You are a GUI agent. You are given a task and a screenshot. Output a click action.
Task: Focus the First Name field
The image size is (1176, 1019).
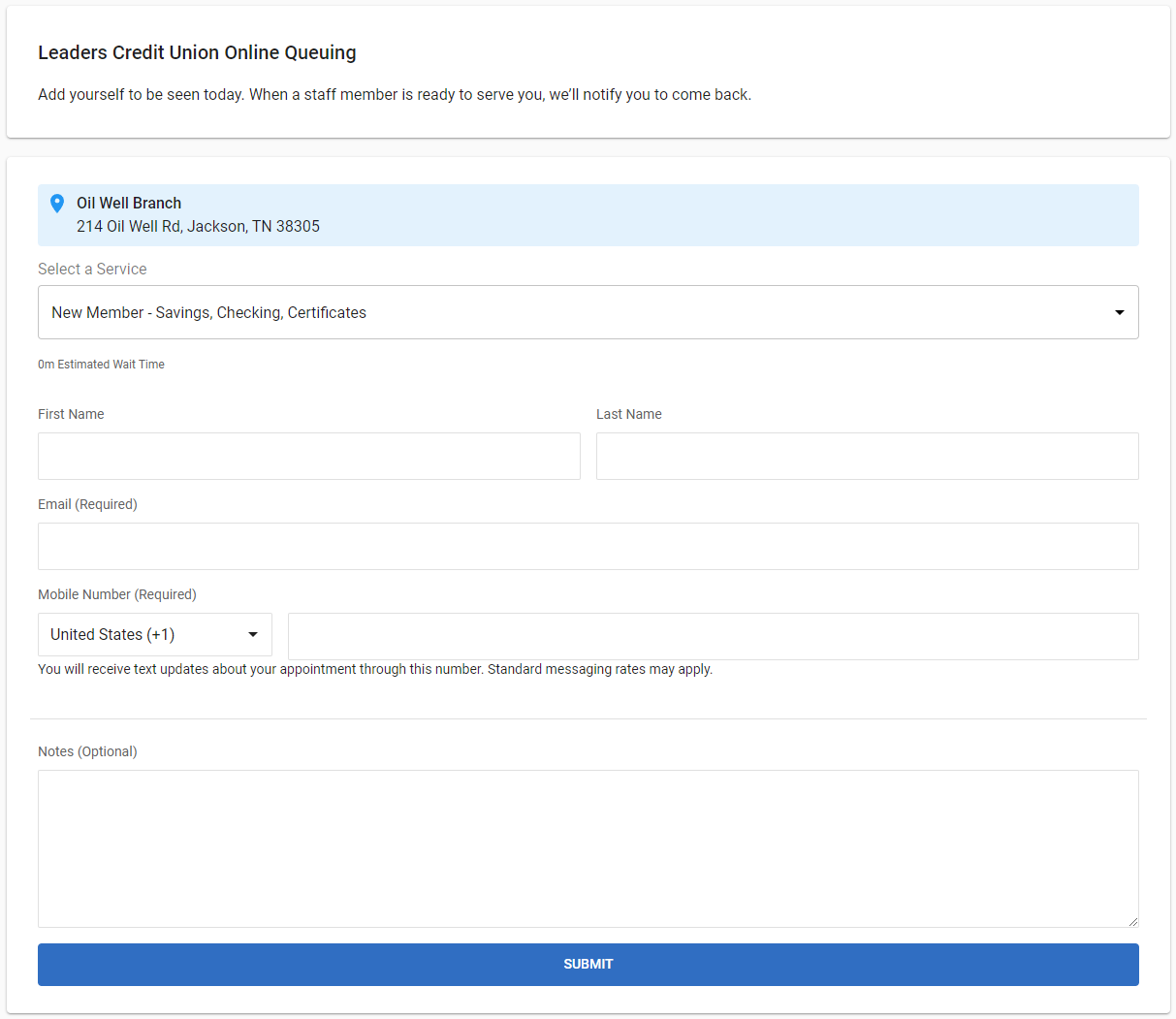[309, 456]
